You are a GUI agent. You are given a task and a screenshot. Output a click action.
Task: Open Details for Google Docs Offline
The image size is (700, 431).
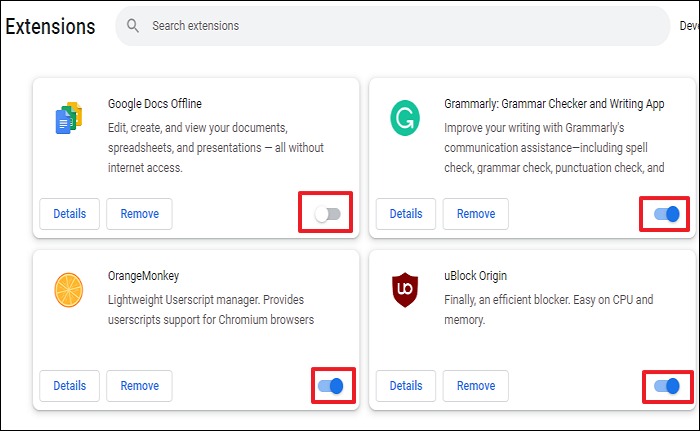[69, 214]
